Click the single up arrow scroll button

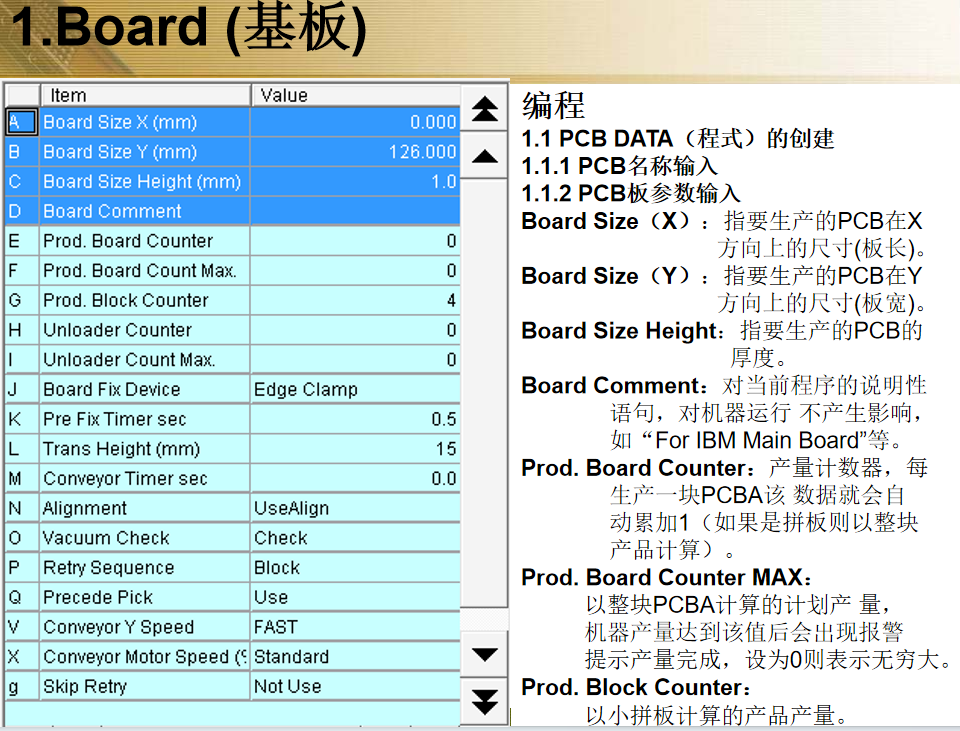point(485,156)
